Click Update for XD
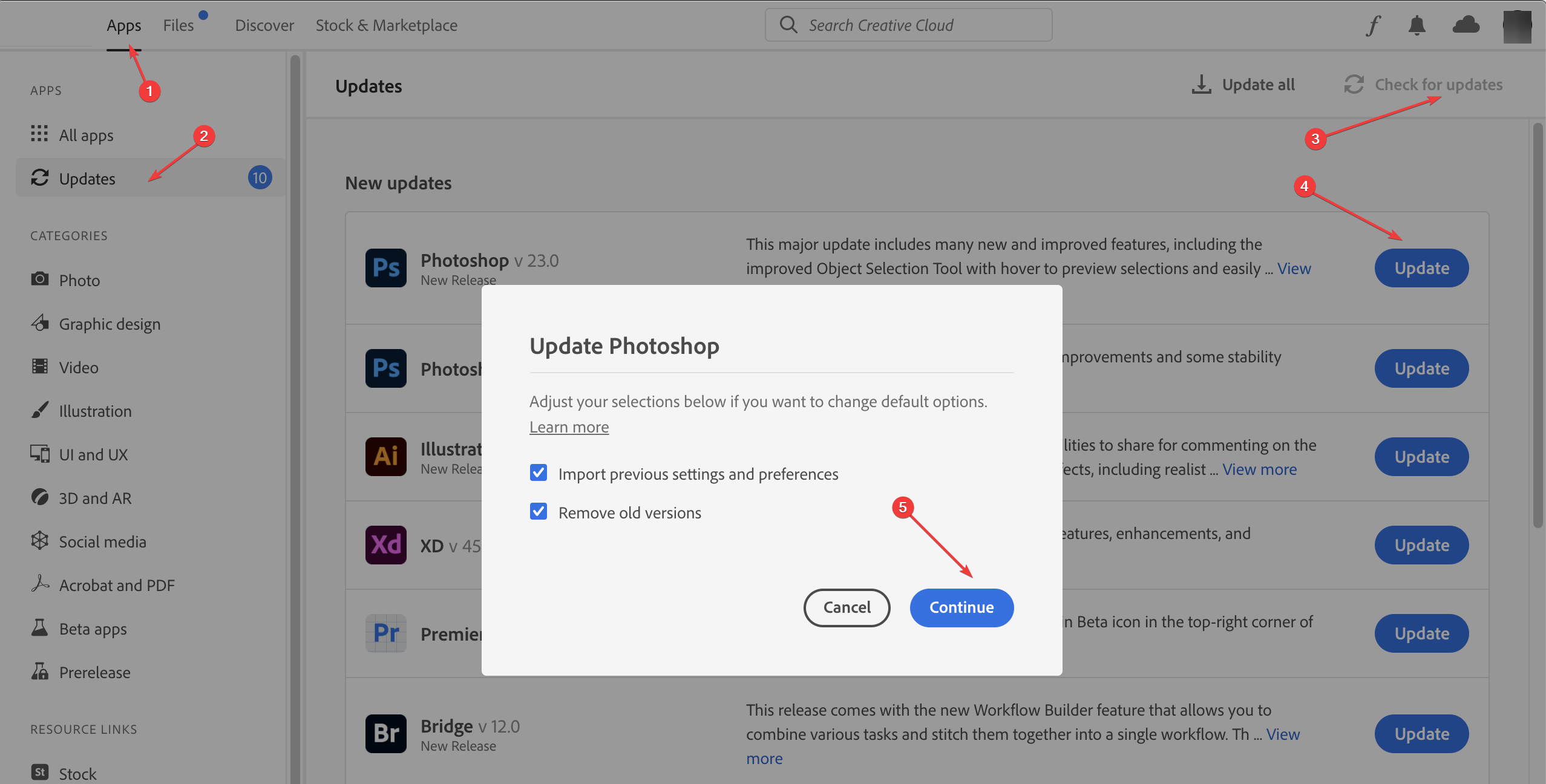 click(x=1421, y=545)
